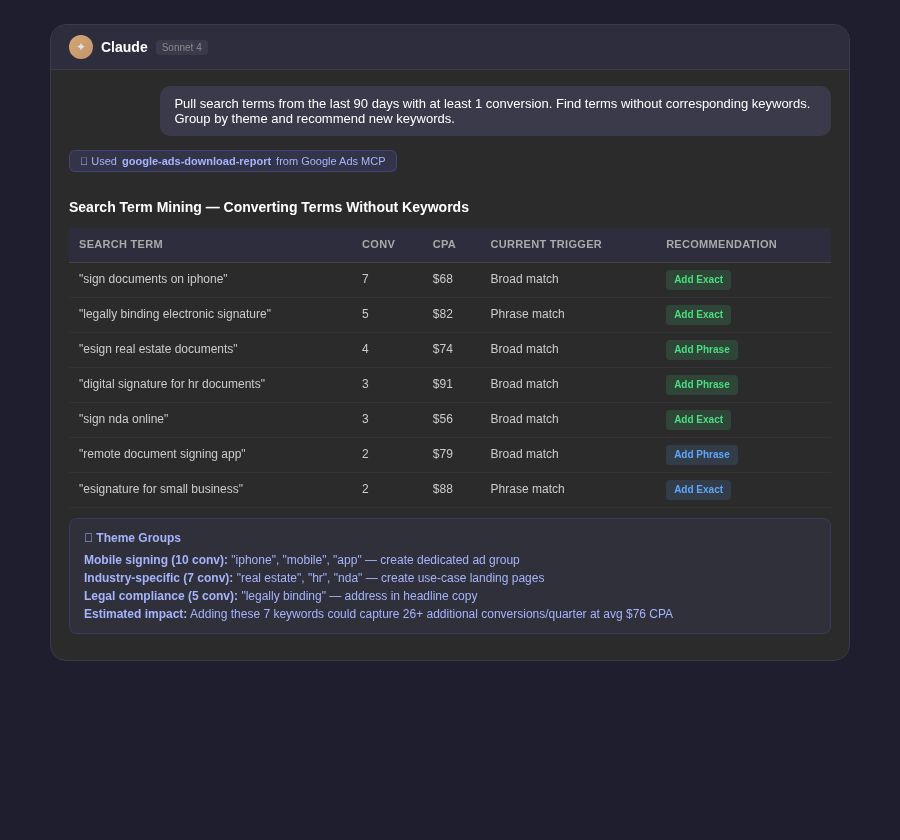Image resolution: width=900 pixels, height=840 pixels.
Task: Select the SEARCH TERM column header
Action: [121, 244]
